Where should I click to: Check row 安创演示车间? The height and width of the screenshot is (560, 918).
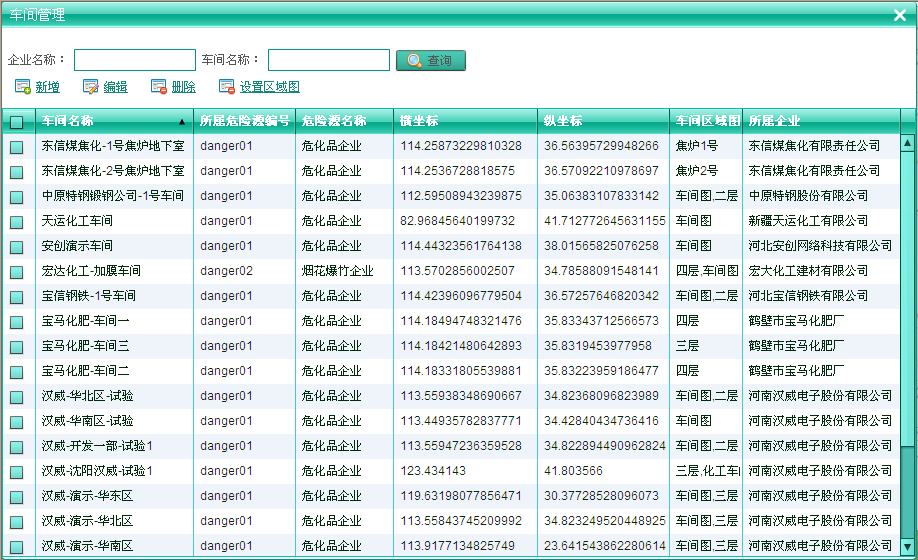click(x=16, y=247)
